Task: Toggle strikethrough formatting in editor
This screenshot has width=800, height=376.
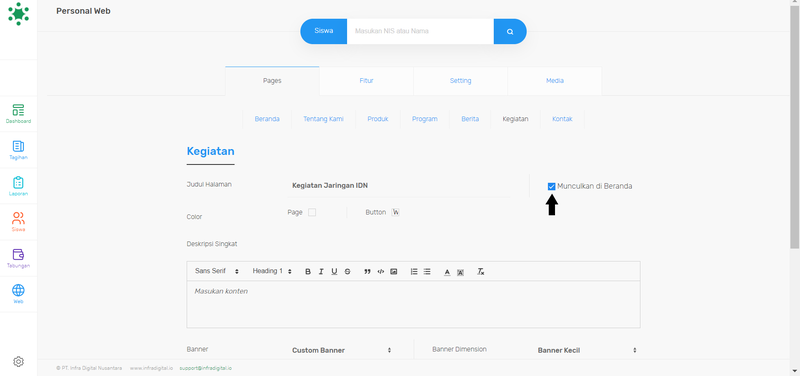Action: tap(347, 271)
